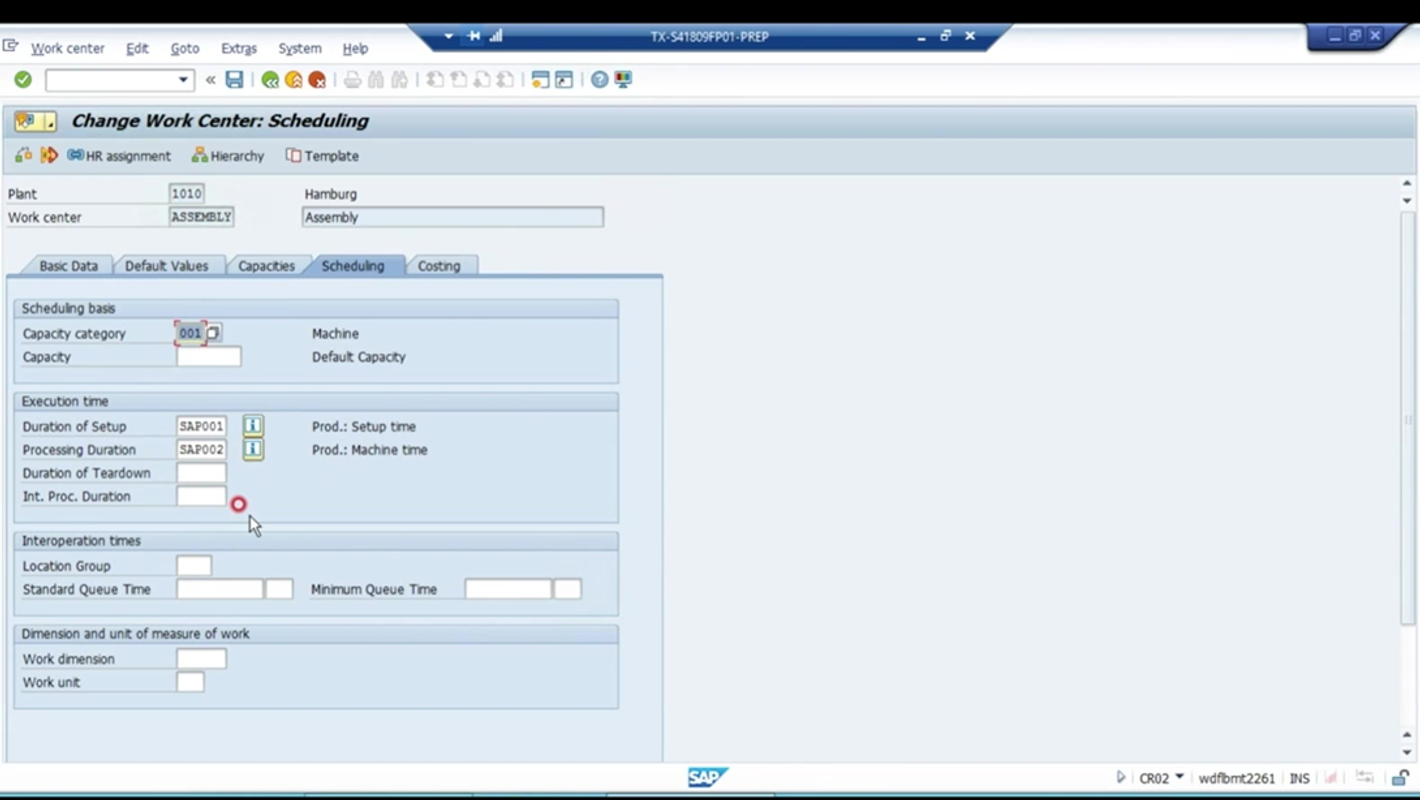Click the Find Next binoculars icon
Viewport: 1420px width, 800px height.
[x=400, y=80]
